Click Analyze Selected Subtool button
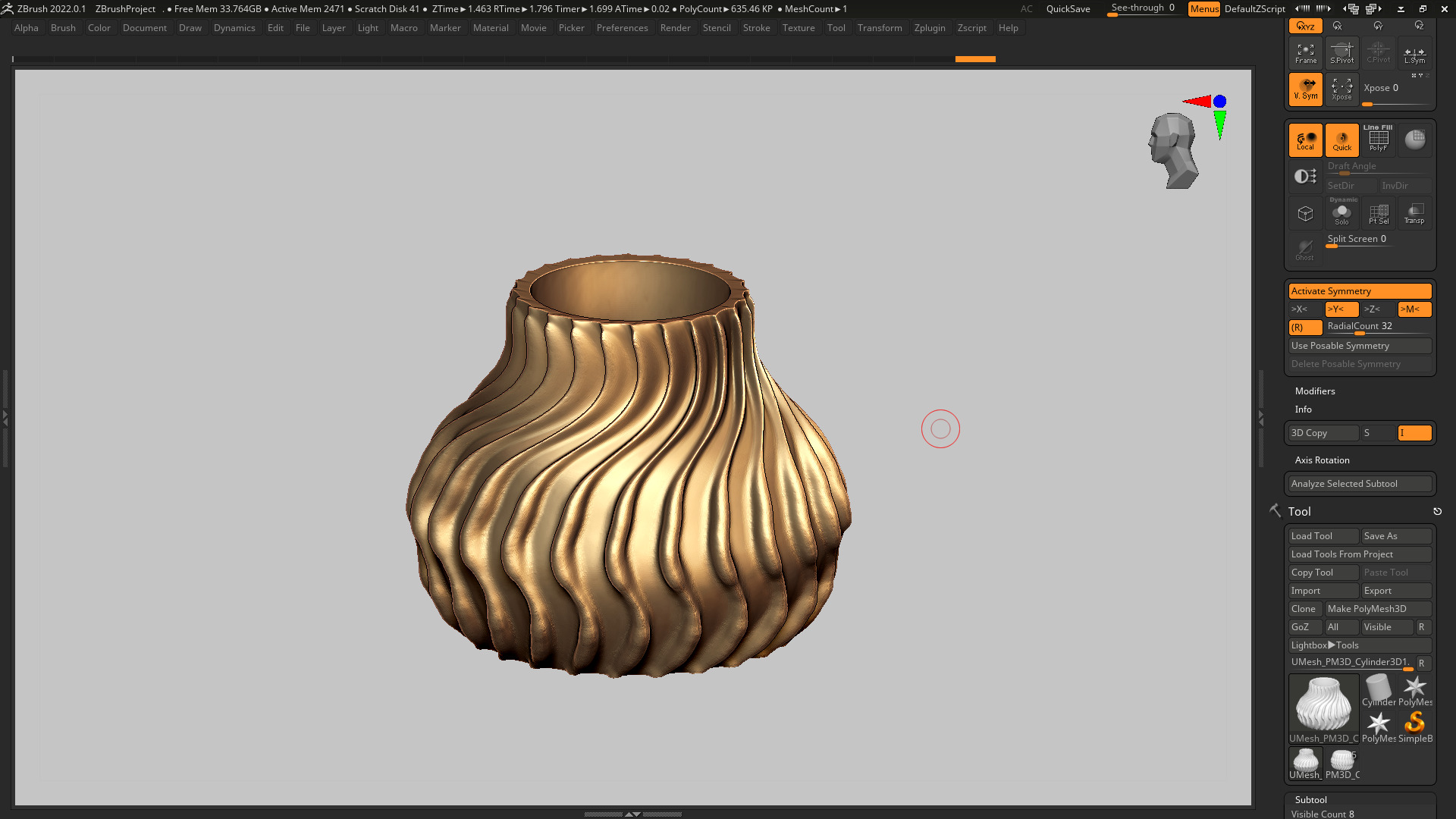Image resolution: width=1456 pixels, height=819 pixels. [x=1360, y=484]
